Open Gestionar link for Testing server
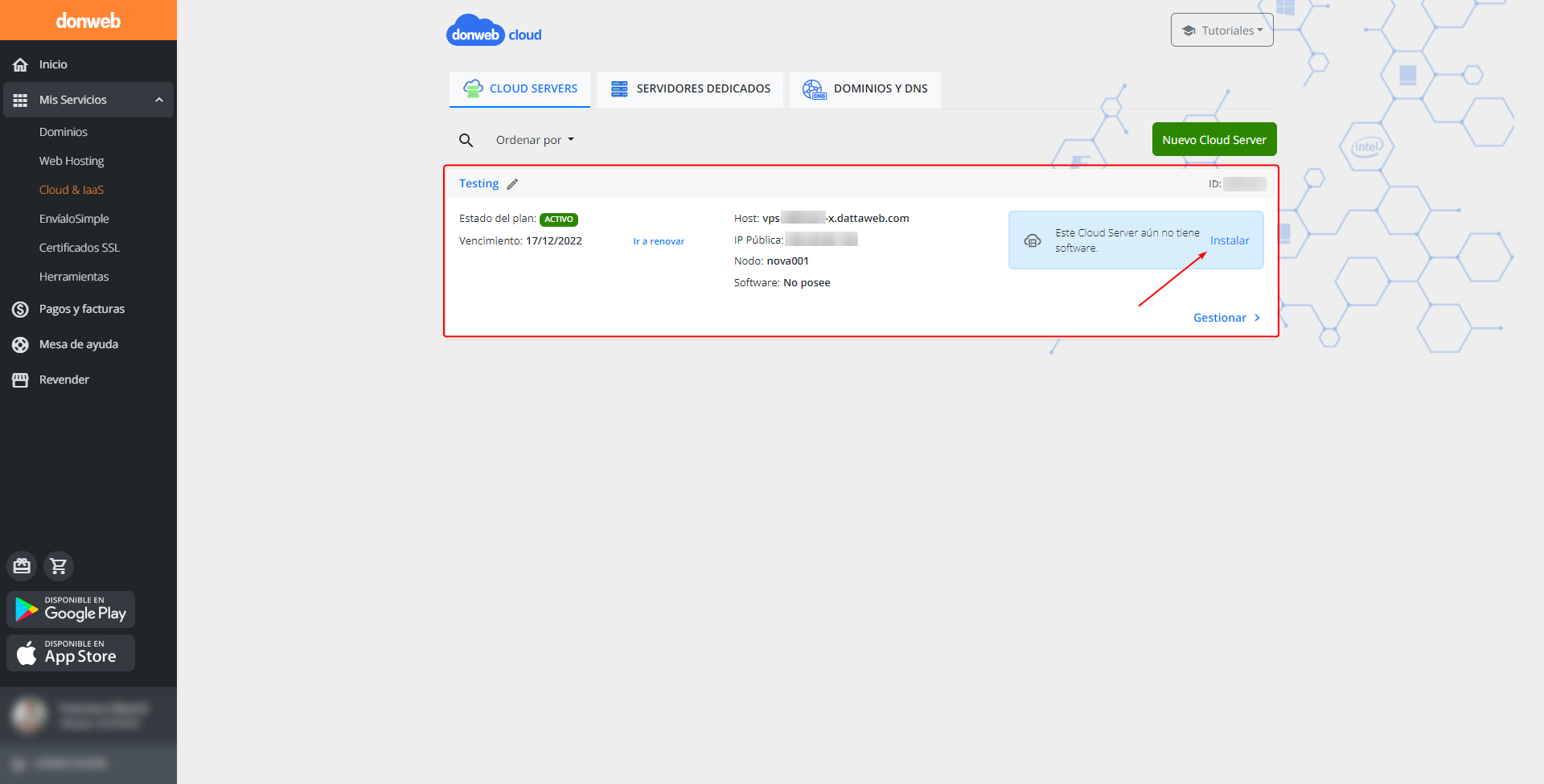1544x784 pixels. 1226,318
